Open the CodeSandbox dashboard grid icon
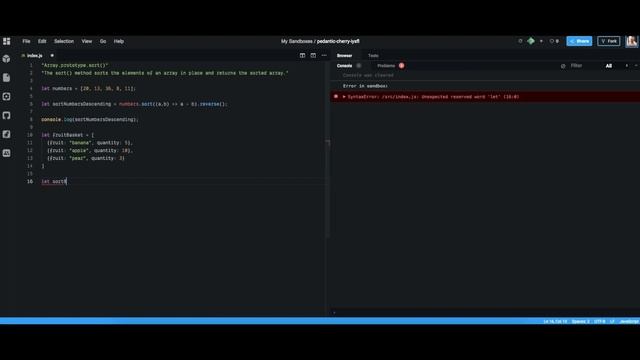Image resolution: width=640 pixels, height=360 pixels. [x=7, y=41]
